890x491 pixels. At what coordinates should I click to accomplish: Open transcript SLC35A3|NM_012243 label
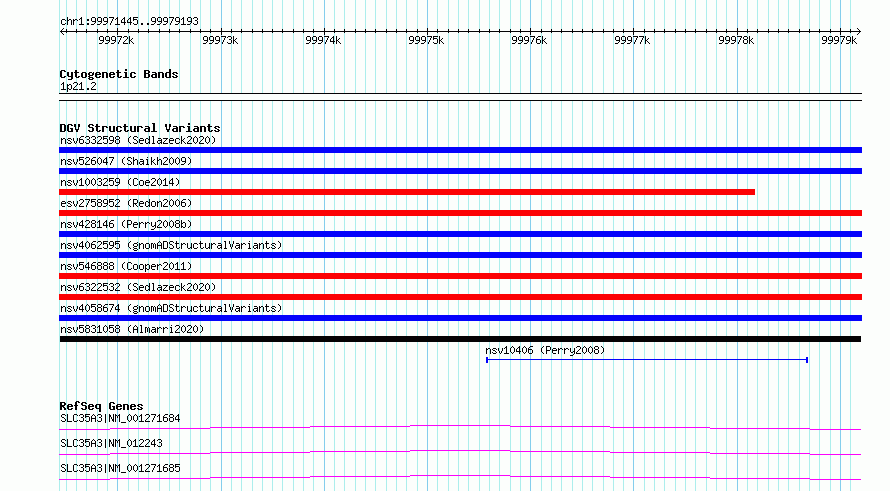111,443
